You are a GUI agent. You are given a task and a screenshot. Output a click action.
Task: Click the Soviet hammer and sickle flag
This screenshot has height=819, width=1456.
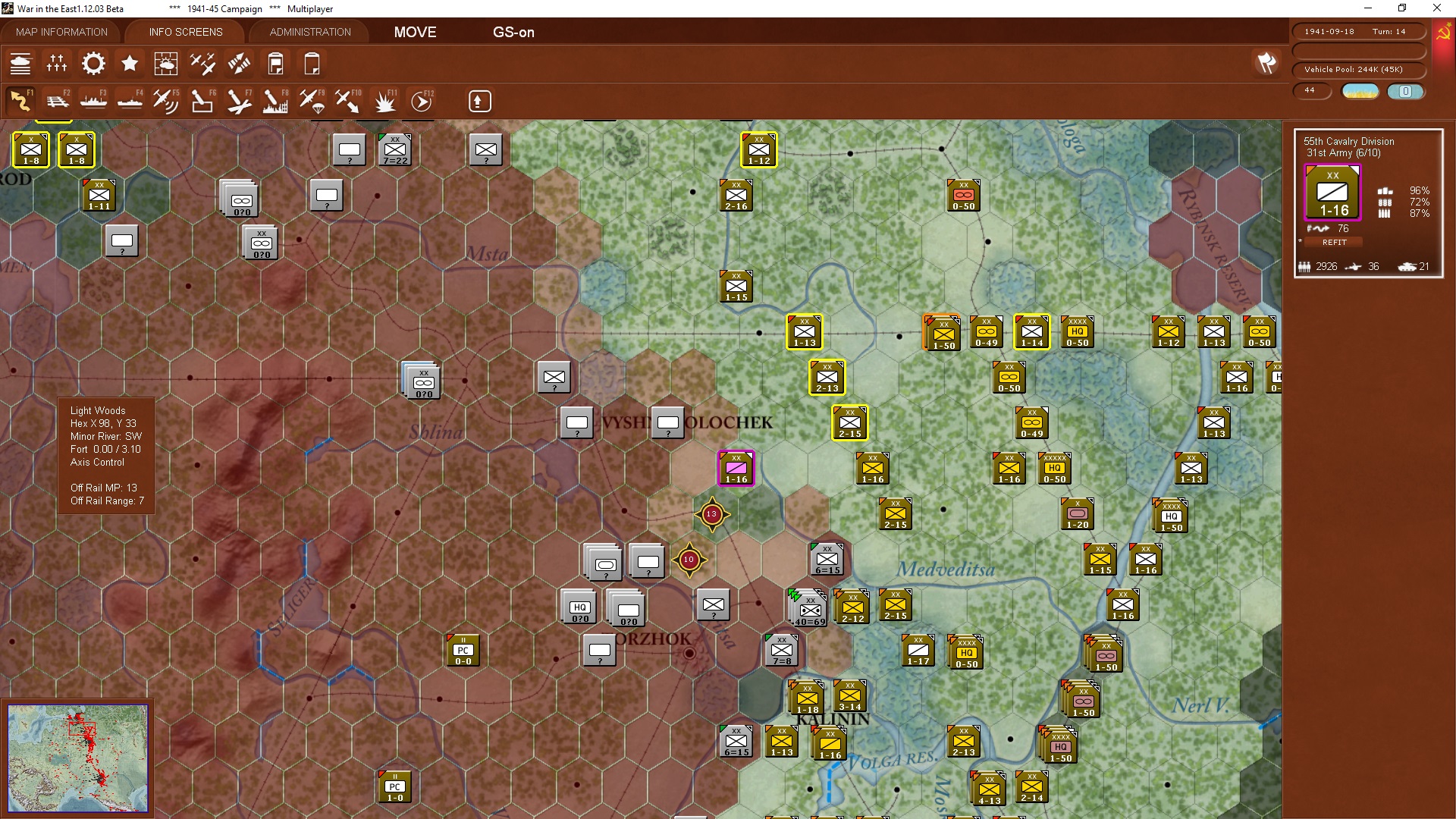point(1442,33)
